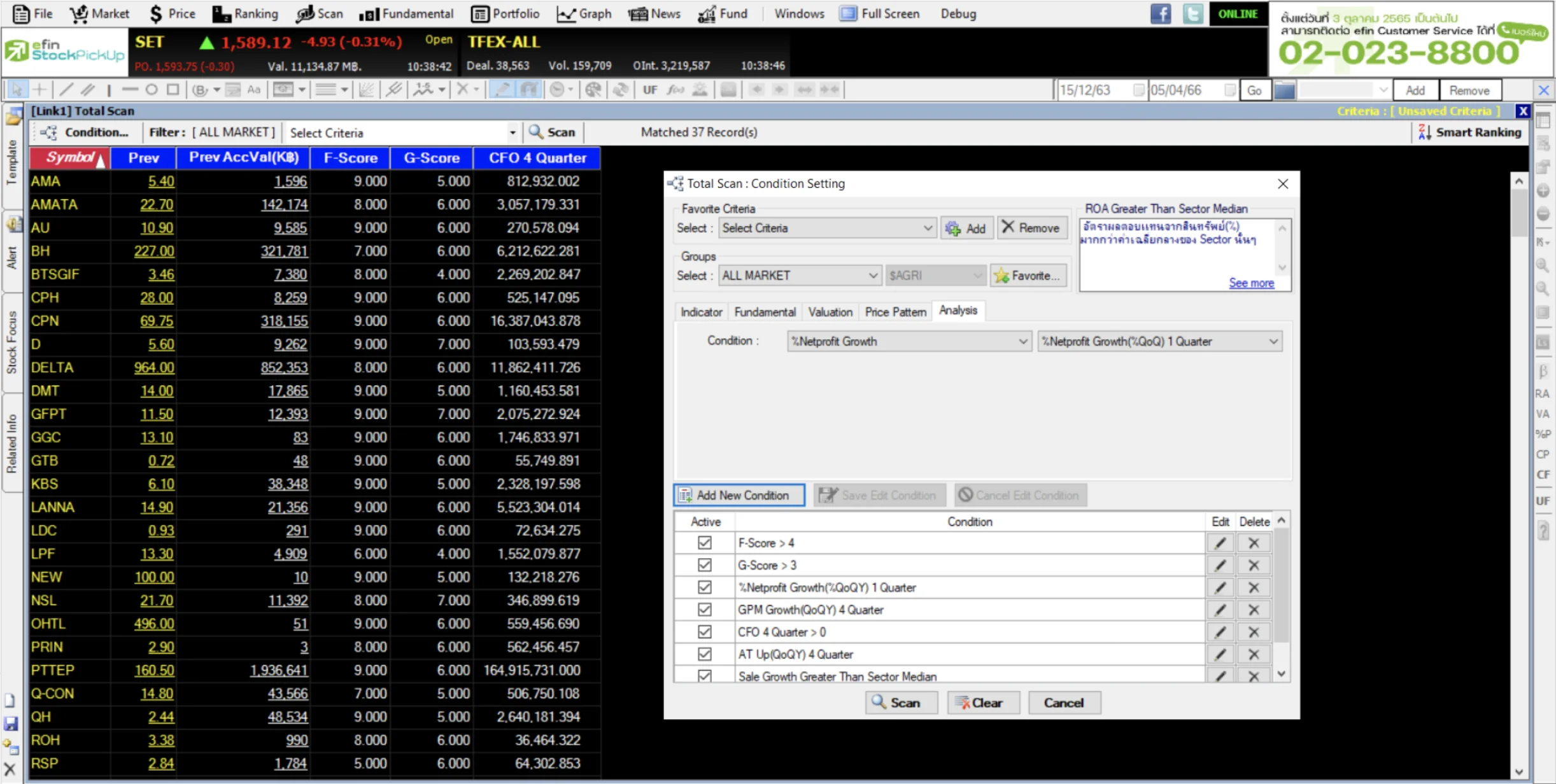The image size is (1556, 784).
Task: Expand Favorite Criteria Select Criteria dropdown
Action: pos(827,228)
